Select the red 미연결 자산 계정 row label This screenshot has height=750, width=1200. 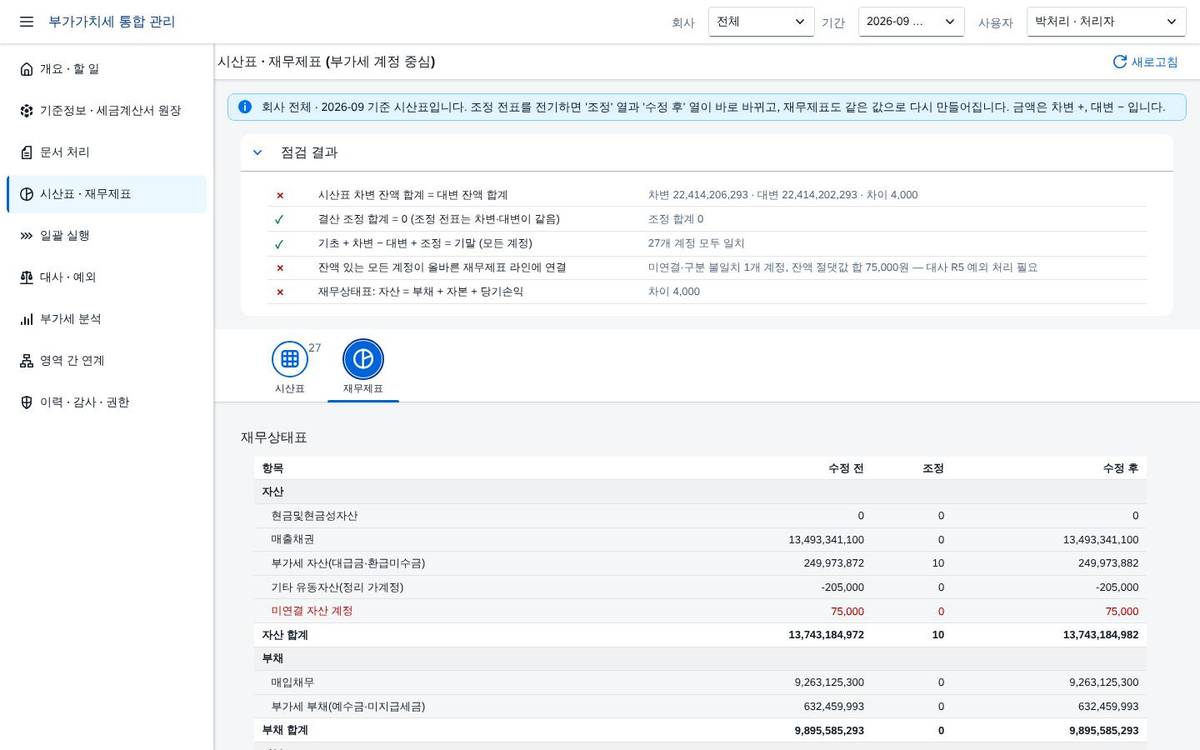312,611
